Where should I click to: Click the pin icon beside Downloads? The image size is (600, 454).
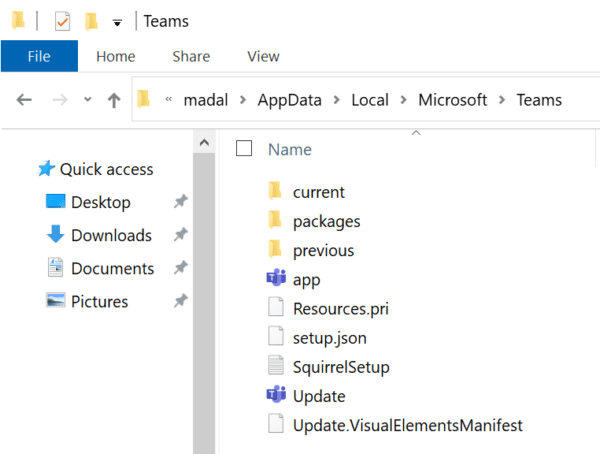(181, 234)
